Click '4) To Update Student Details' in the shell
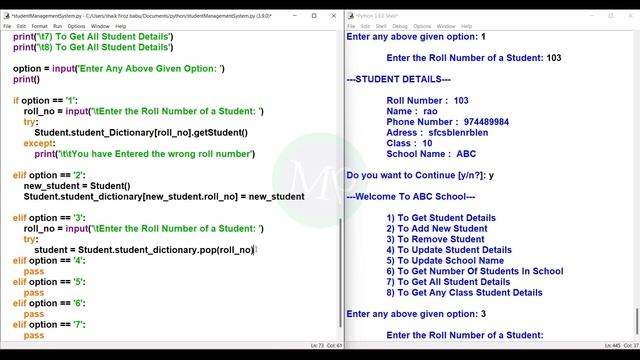 click(x=449, y=250)
